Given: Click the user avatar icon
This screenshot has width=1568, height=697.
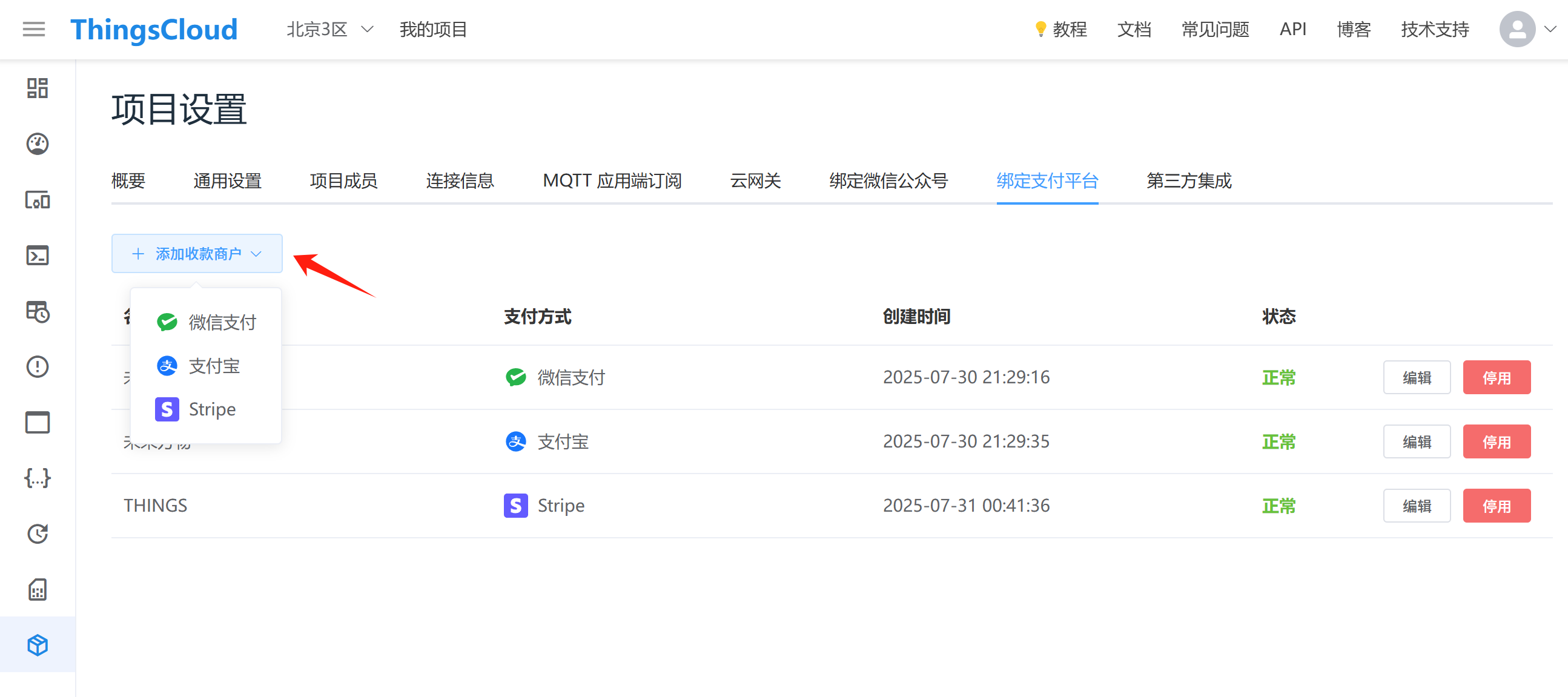Looking at the screenshot, I should pyautogui.click(x=1517, y=29).
